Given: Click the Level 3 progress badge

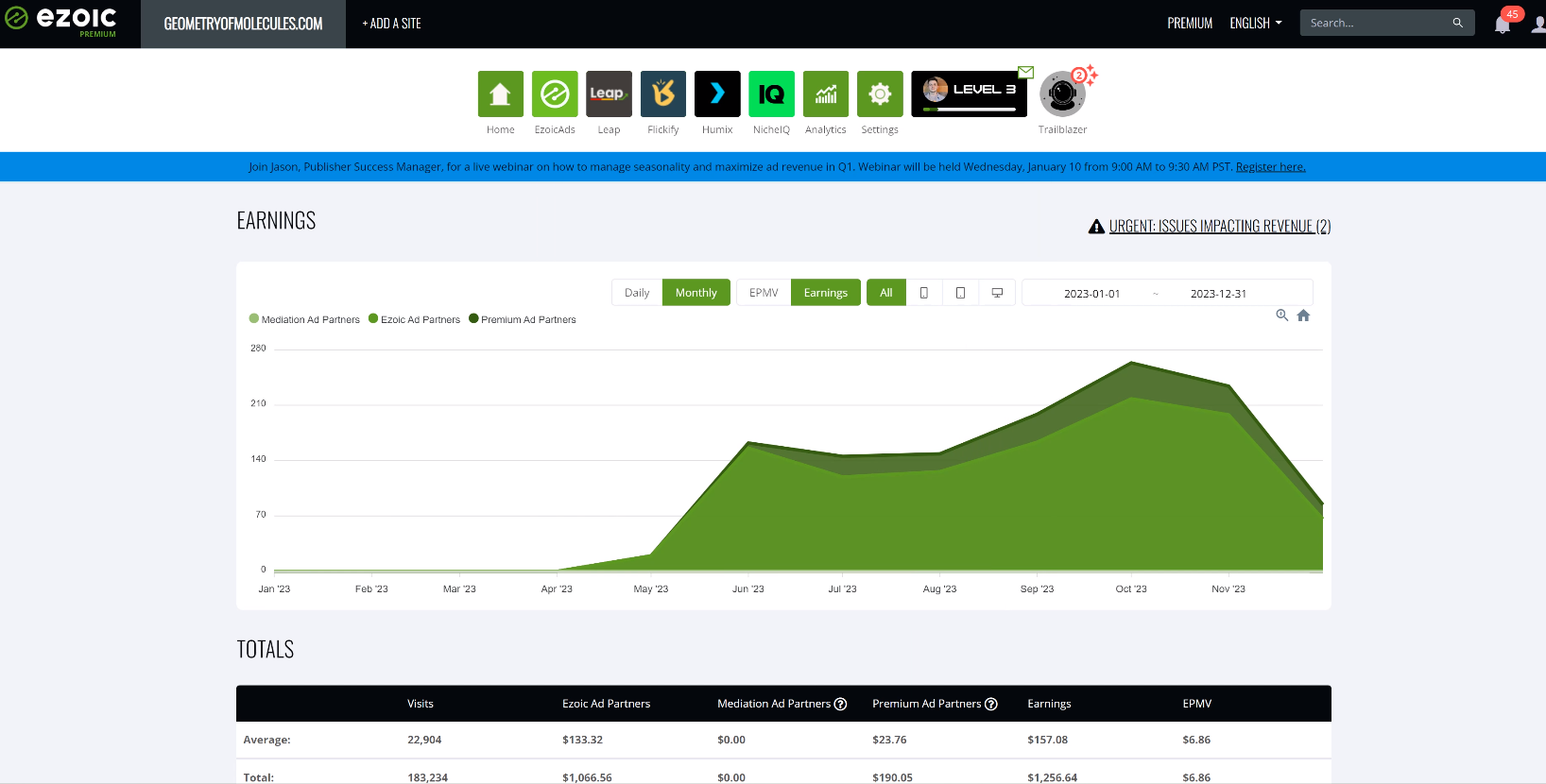Looking at the screenshot, I should point(969,94).
